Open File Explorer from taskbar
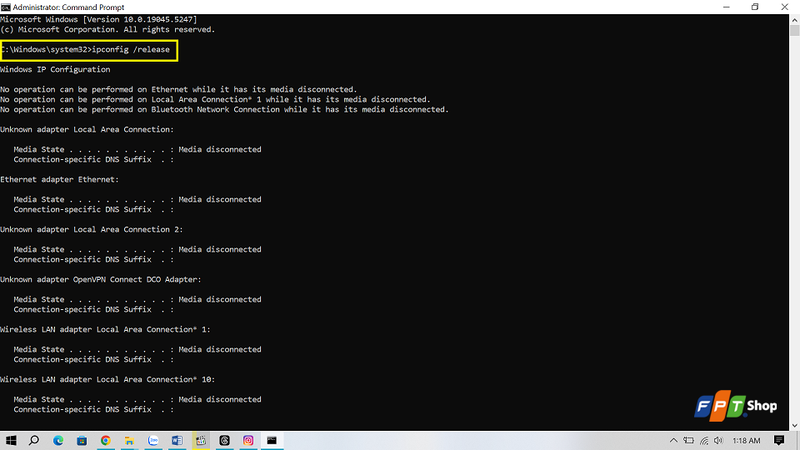Image resolution: width=800 pixels, height=450 pixels. [x=130, y=440]
